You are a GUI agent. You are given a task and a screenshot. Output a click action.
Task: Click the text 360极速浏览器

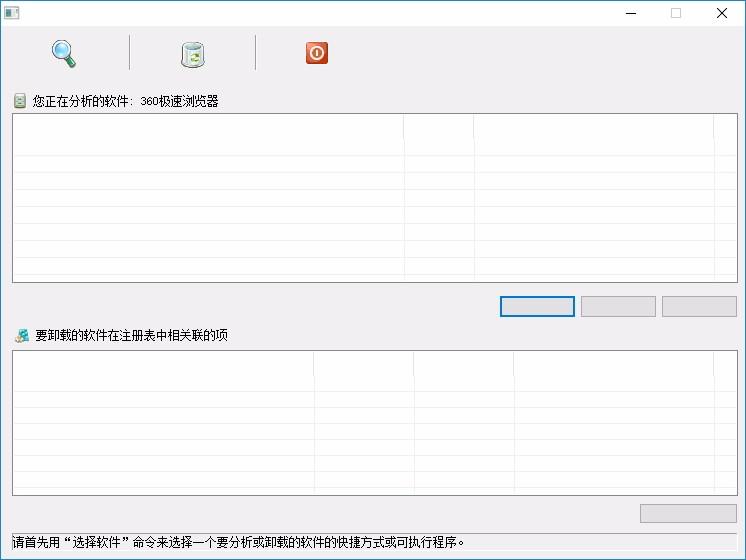[x=179, y=101]
